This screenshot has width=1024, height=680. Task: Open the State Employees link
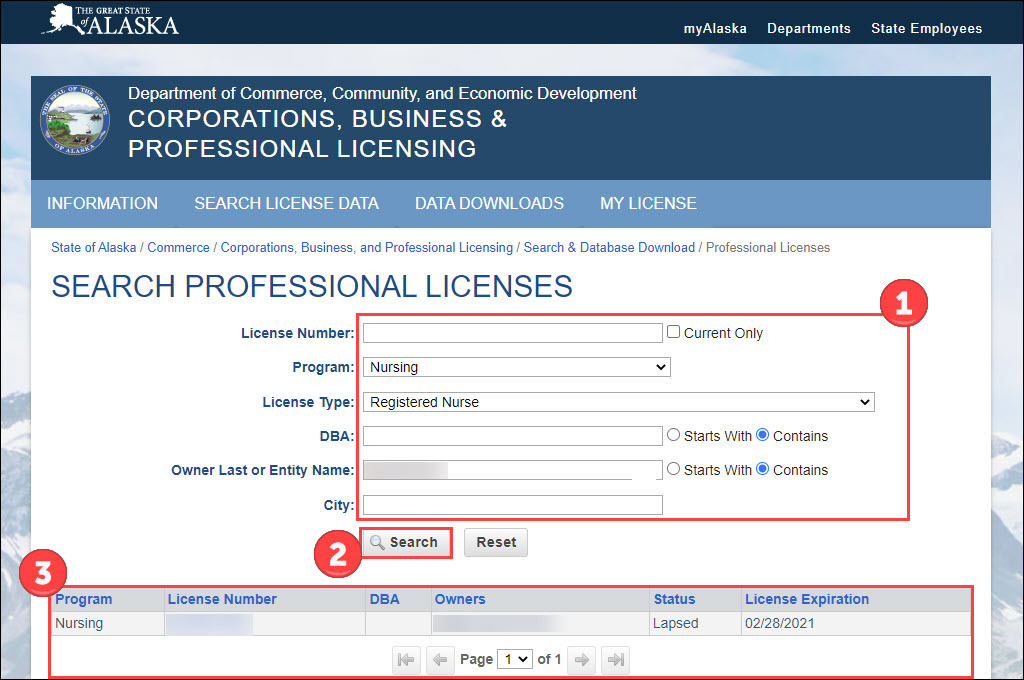click(x=927, y=29)
